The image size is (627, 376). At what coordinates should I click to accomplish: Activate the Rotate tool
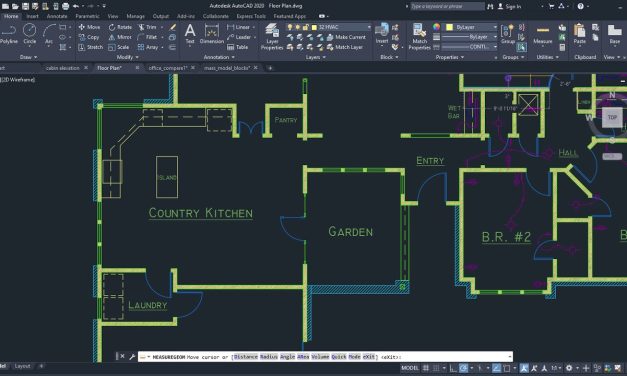coord(120,27)
